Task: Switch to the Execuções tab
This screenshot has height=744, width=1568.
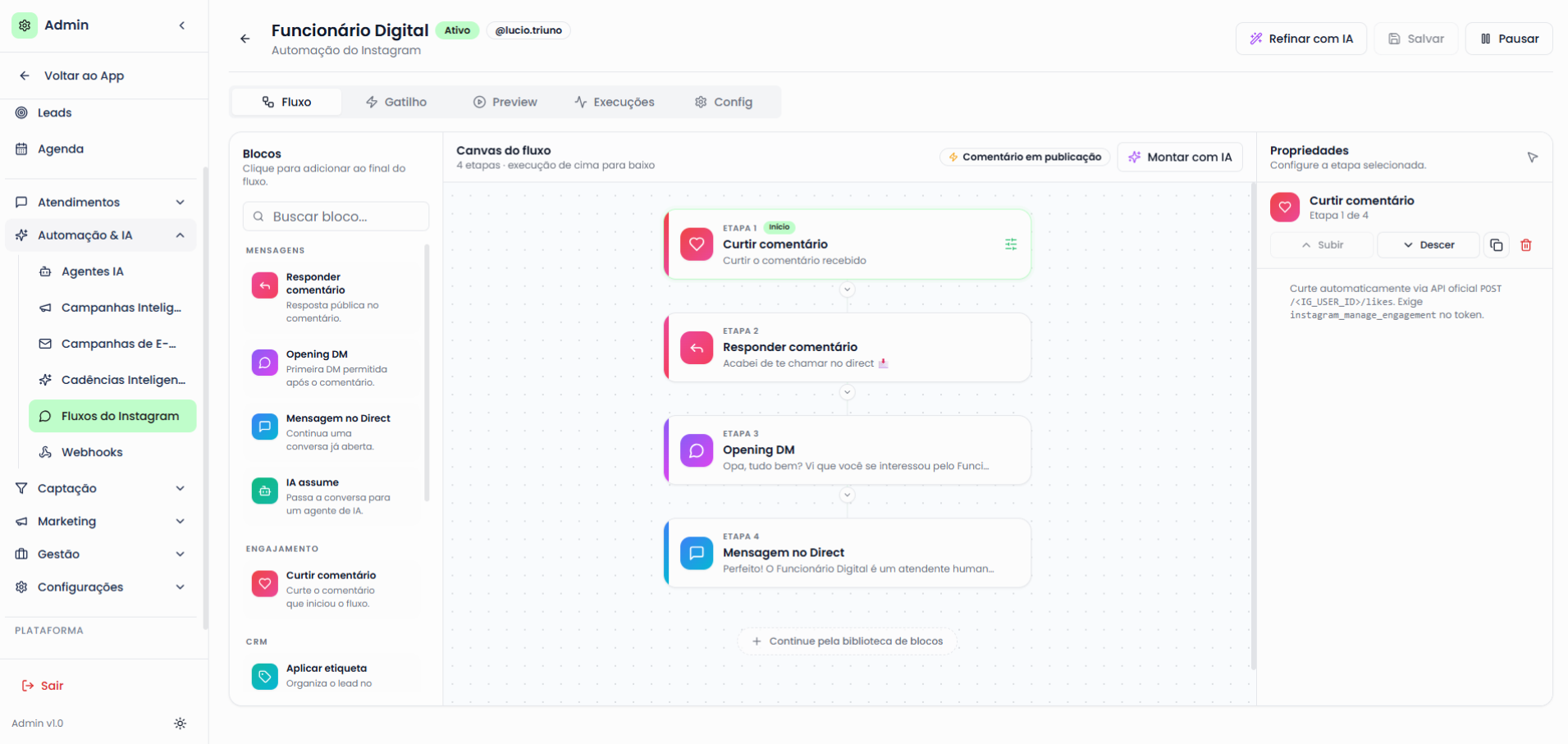Action: (x=615, y=102)
